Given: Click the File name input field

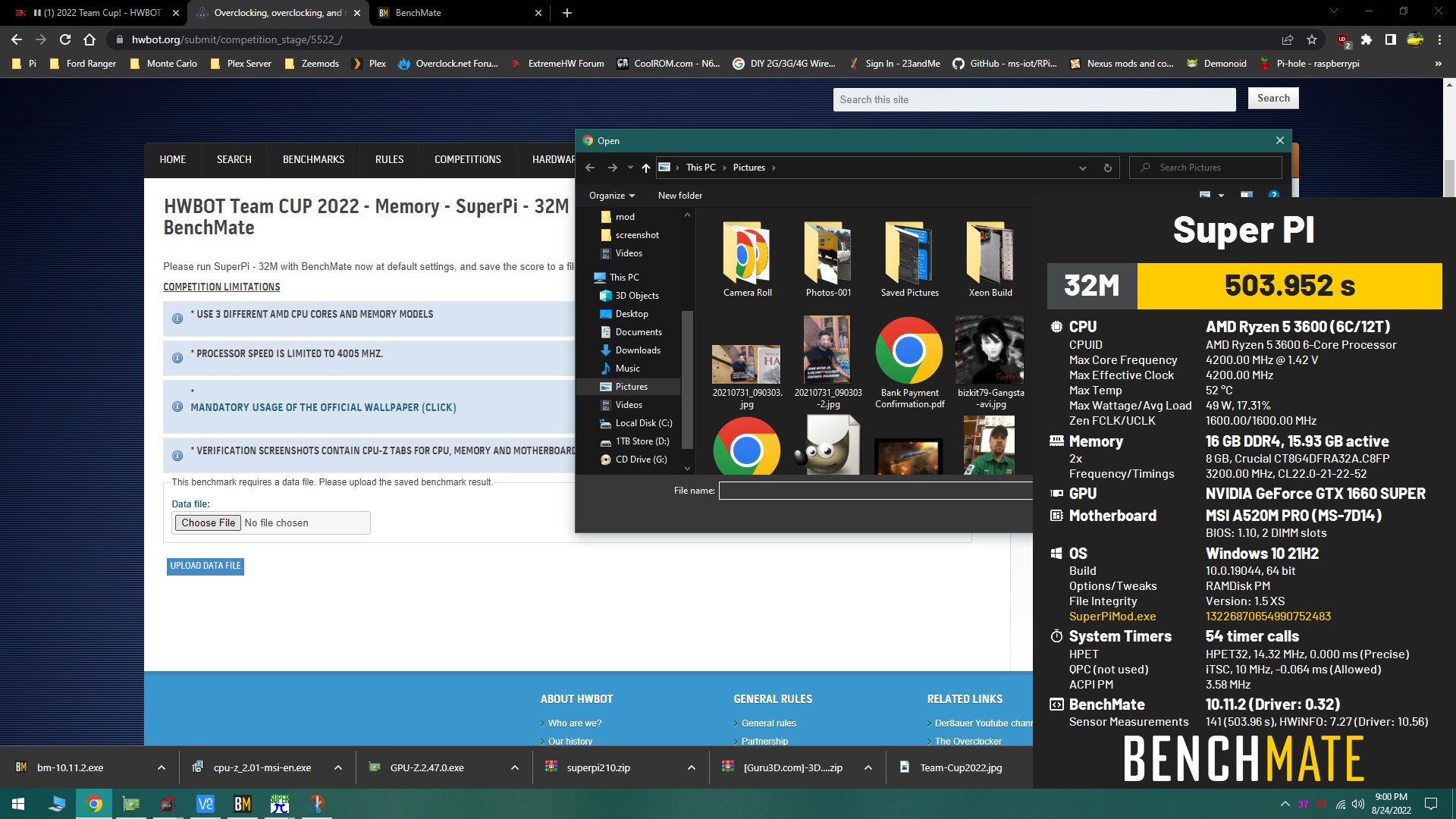Looking at the screenshot, I should point(875,491).
